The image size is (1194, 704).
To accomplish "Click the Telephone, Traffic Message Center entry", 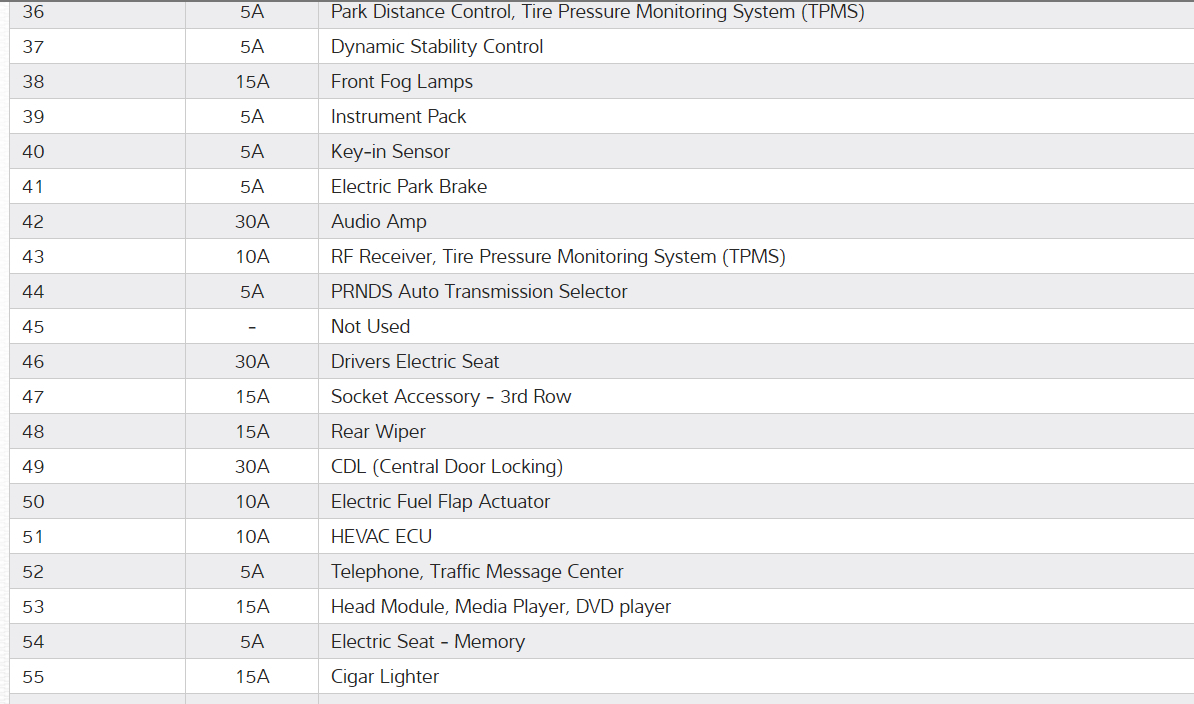I will click(477, 572).
